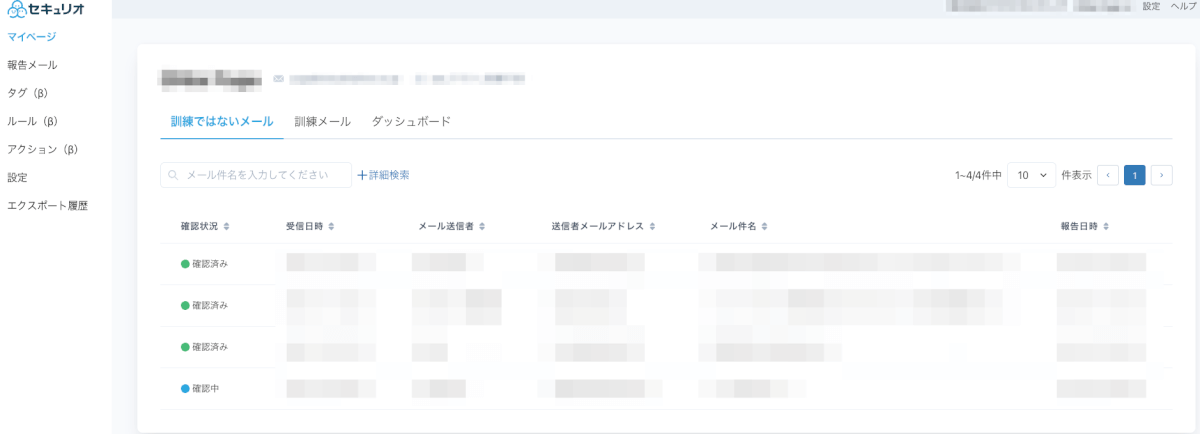The width and height of the screenshot is (1200, 434).
Task: Open the ダッシュボード tab
Action: (411, 121)
